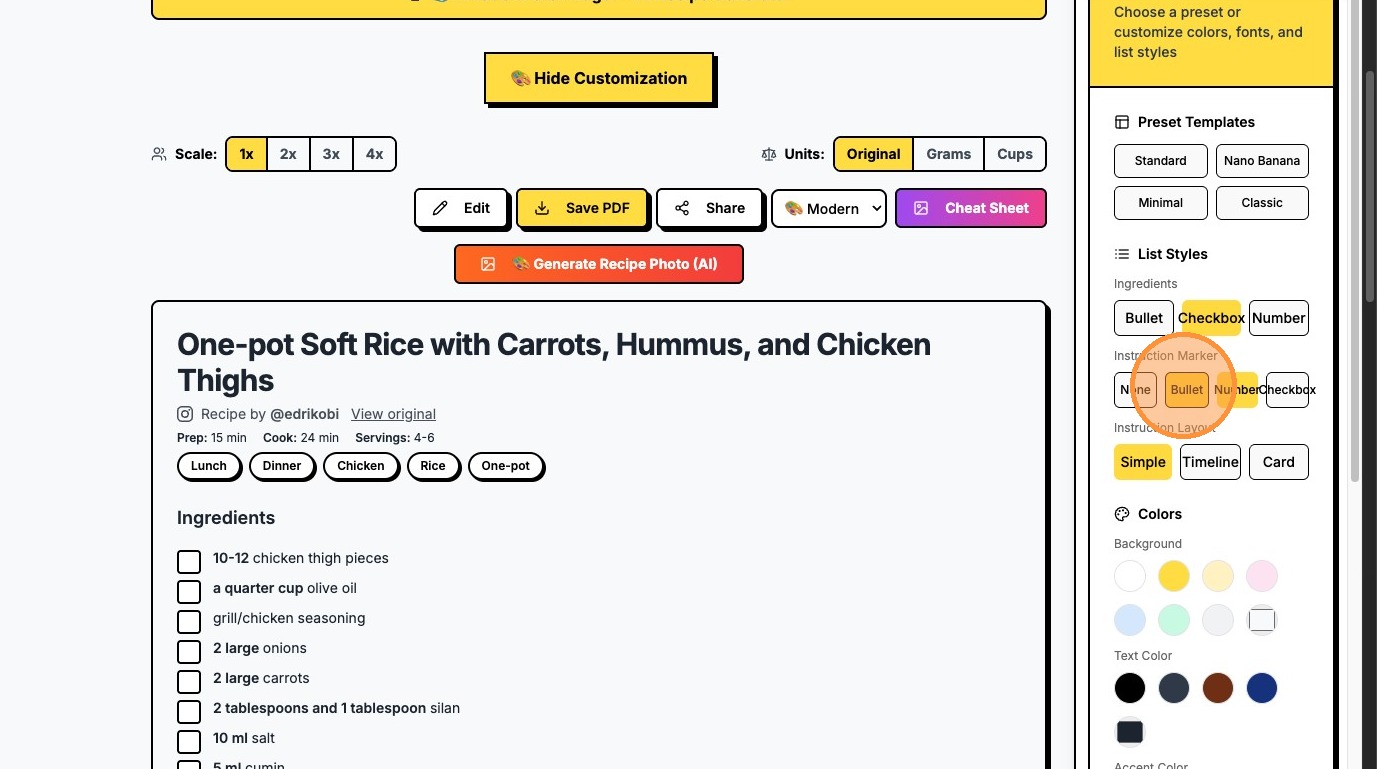The width and height of the screenshot is (1377, 769).
Task: Select the Timeline instruction layout
Action: [1210, 462]
